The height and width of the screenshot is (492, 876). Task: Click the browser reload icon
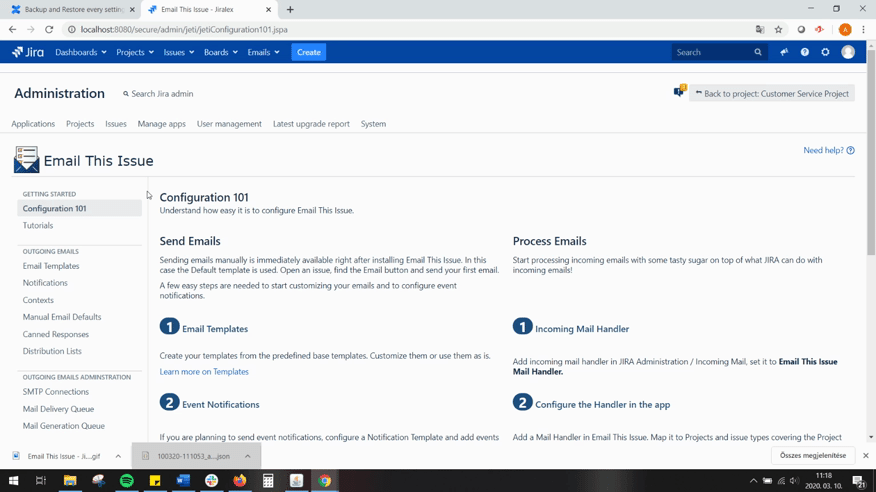click(x=49, y=29)
